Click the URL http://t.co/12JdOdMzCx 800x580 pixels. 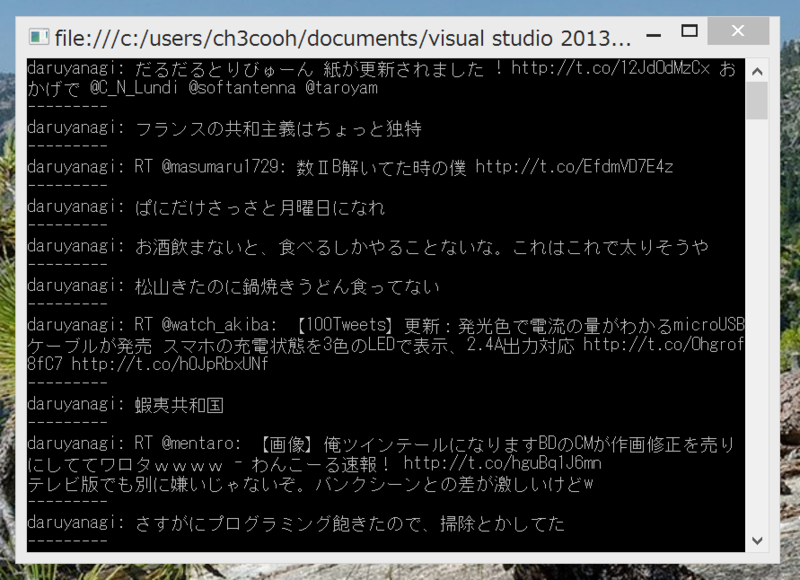(610, 68)
